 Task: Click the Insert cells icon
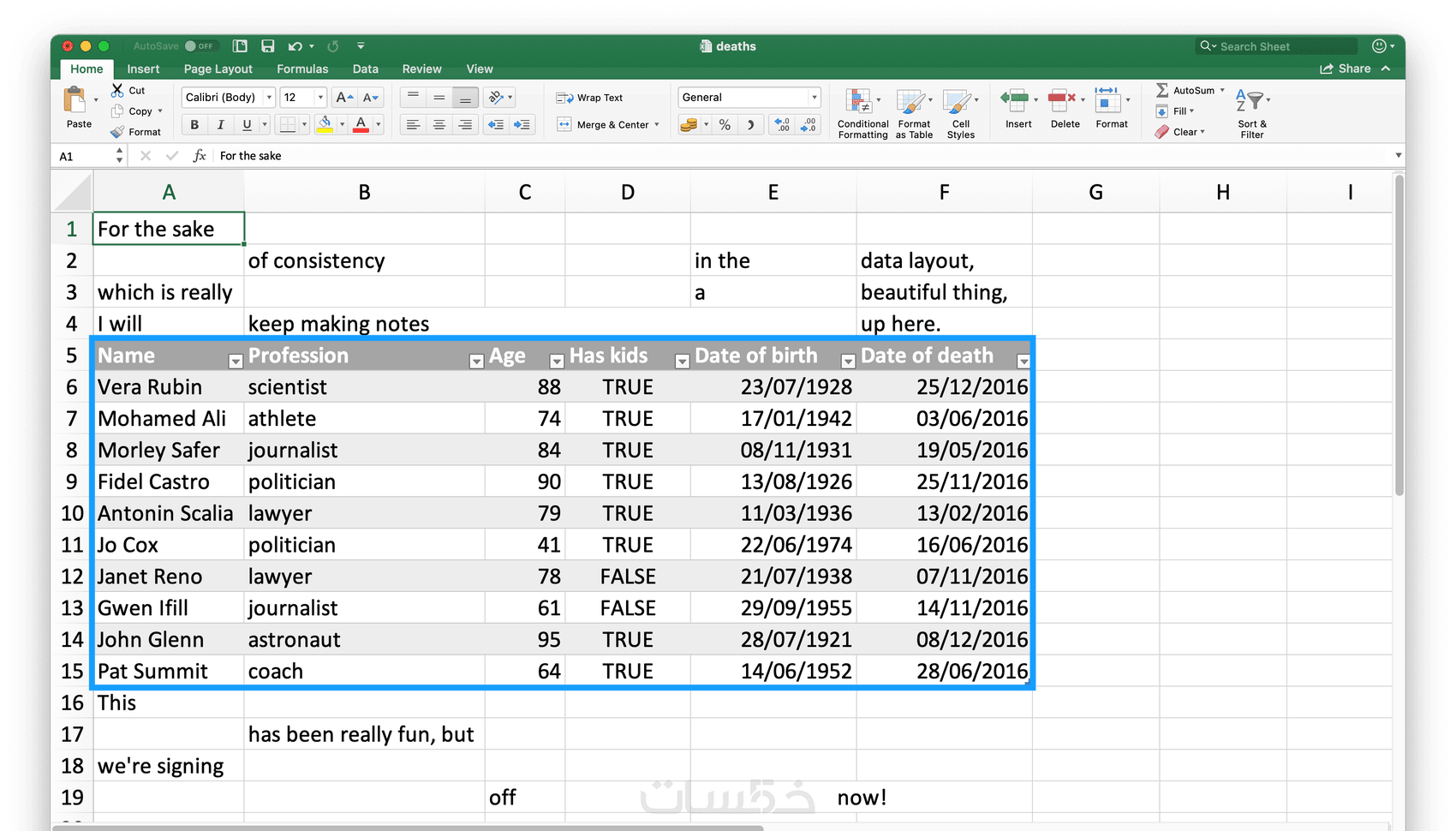click(x=1015, y=101)
